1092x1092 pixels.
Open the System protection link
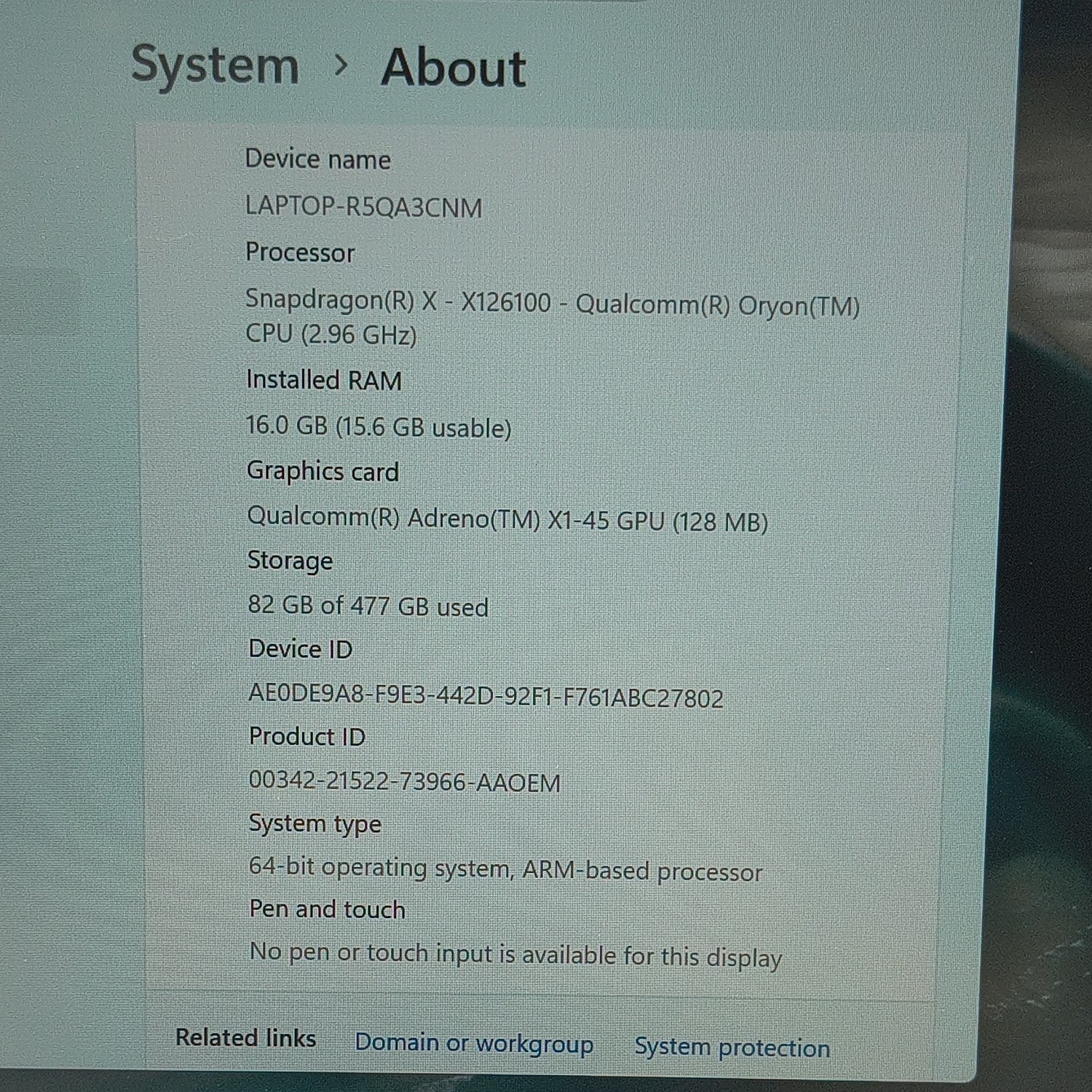pyautogui.click(x=732, y=1047)
